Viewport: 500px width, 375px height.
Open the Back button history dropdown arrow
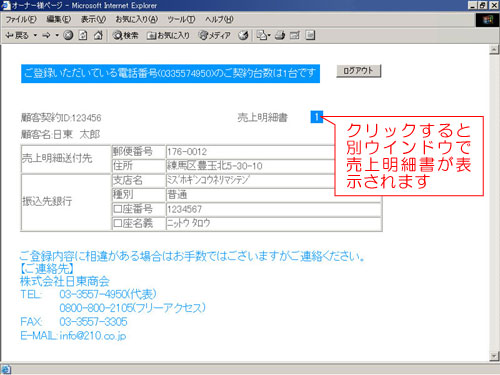click(35, 35)
